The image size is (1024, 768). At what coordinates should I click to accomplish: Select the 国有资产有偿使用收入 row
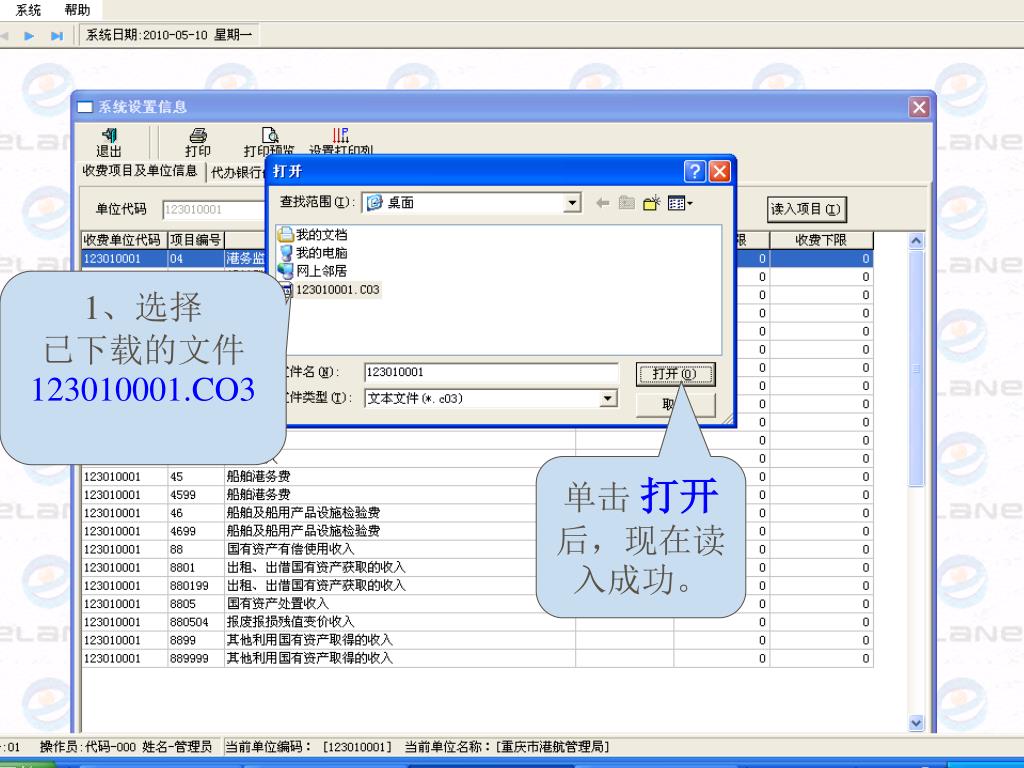pos(477,549)
